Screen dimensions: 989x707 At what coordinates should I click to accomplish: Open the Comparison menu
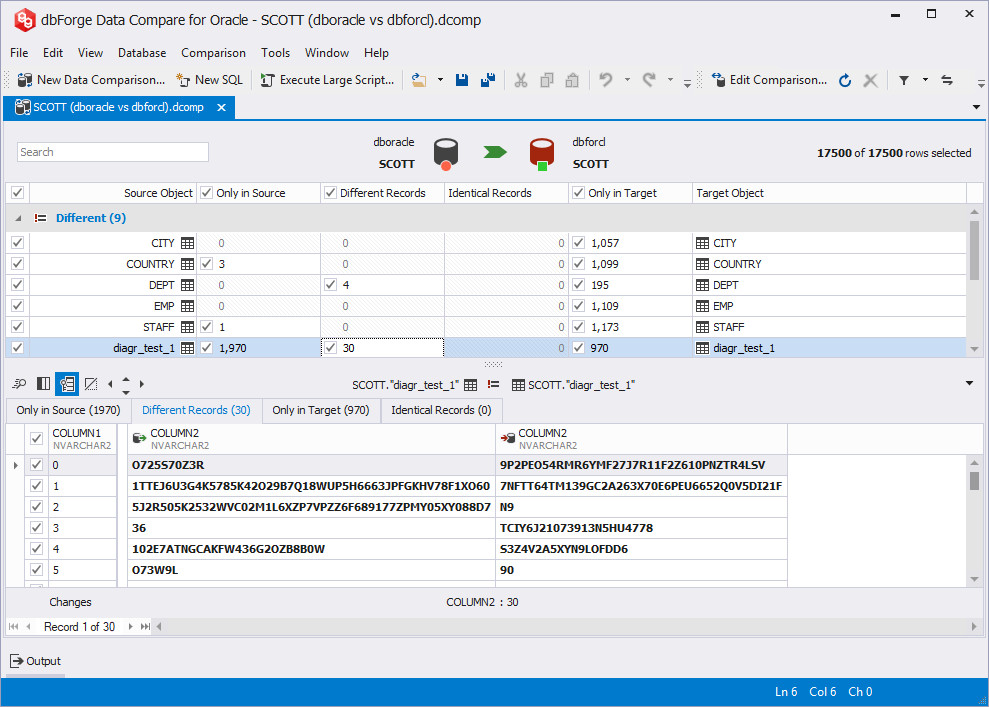(x=213, y=53)
